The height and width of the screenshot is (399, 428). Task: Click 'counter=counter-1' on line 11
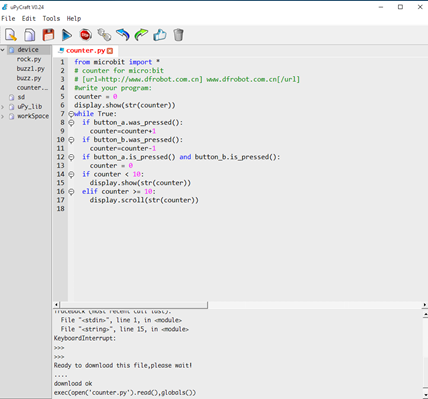pos(123,148)
